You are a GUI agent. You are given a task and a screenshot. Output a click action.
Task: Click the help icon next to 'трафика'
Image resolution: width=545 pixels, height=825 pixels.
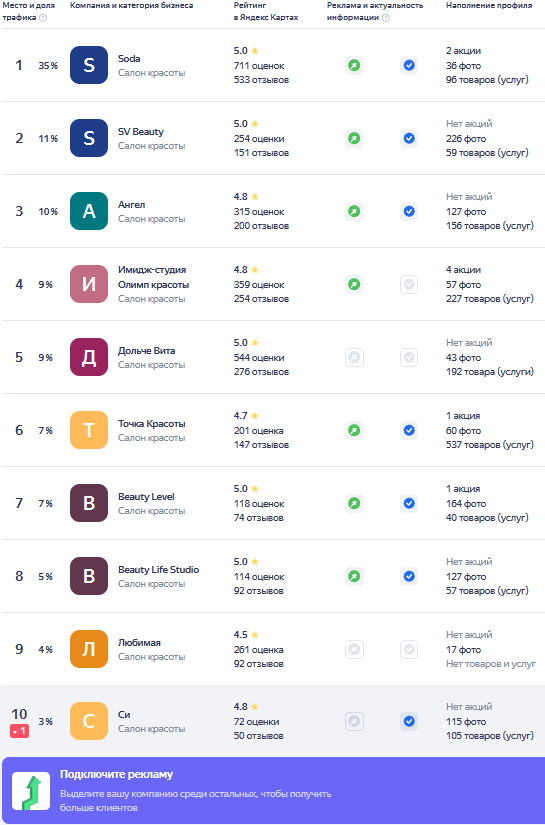click(x=43, y=18)
